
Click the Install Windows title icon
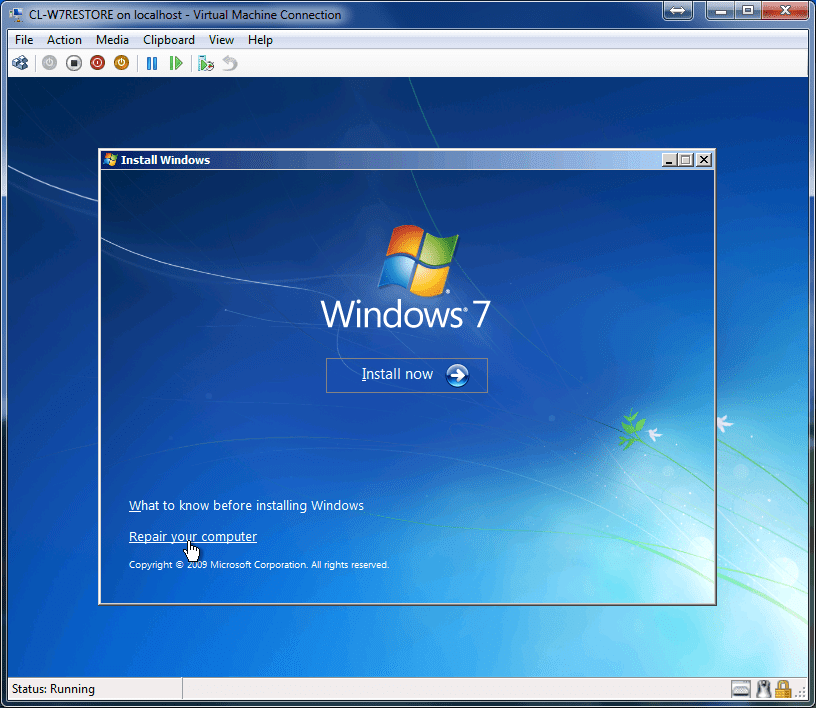(110, 160)
